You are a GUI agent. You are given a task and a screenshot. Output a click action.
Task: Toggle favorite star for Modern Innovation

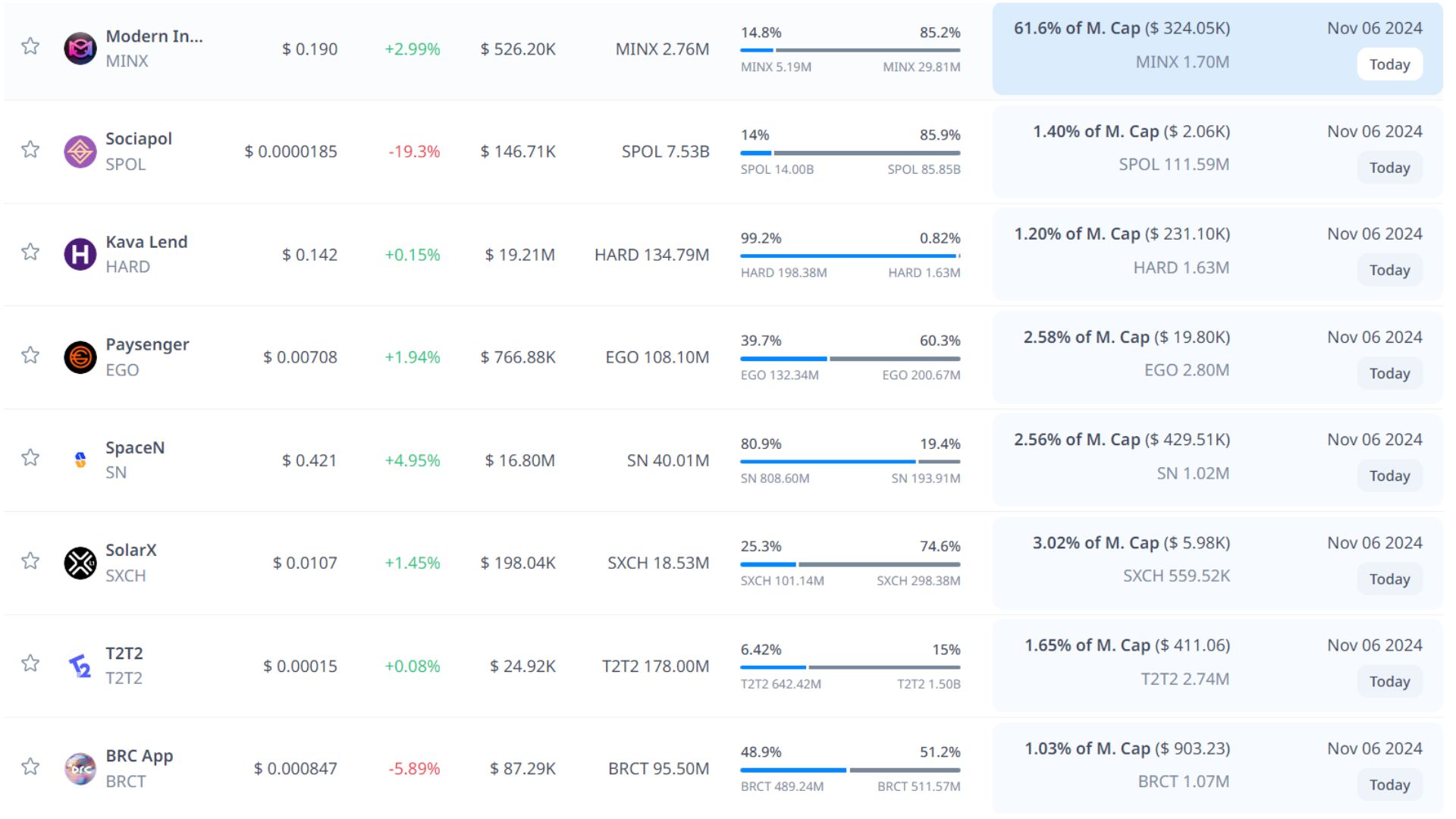point(30,46)
